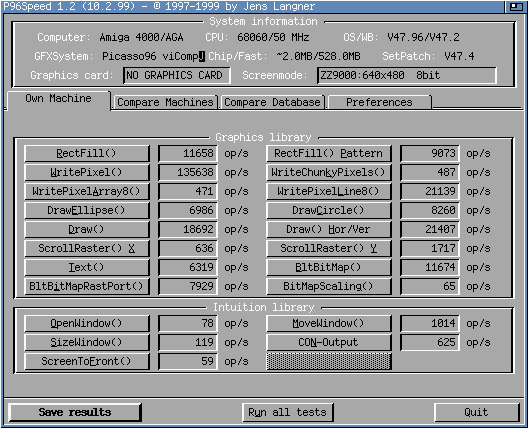Switch to the Own Machine tab
This screenshot has width=528, height=428.
pyautogui.click(x=58, y=99)
